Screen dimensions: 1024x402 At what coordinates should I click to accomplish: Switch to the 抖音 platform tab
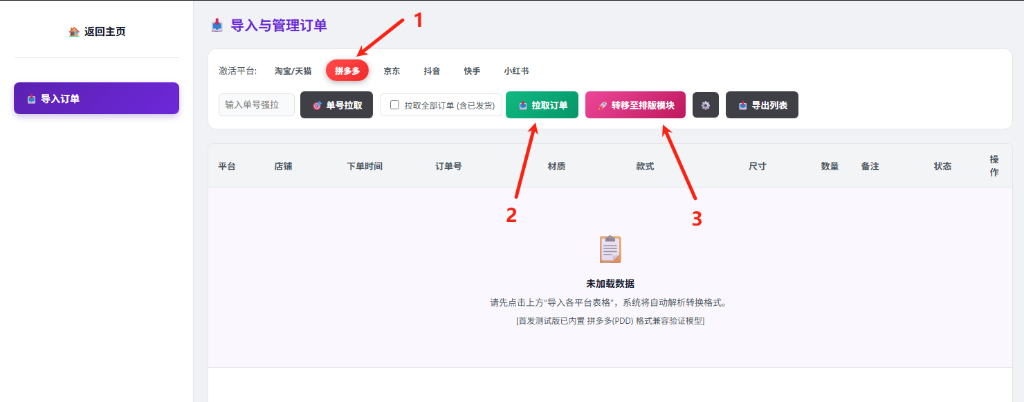point(432,71)
